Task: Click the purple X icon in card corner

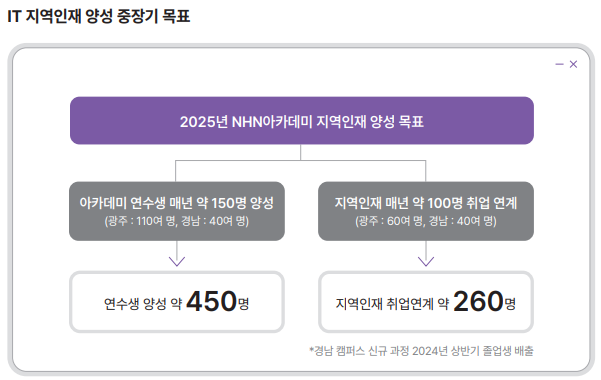Action: click(573, 64)
